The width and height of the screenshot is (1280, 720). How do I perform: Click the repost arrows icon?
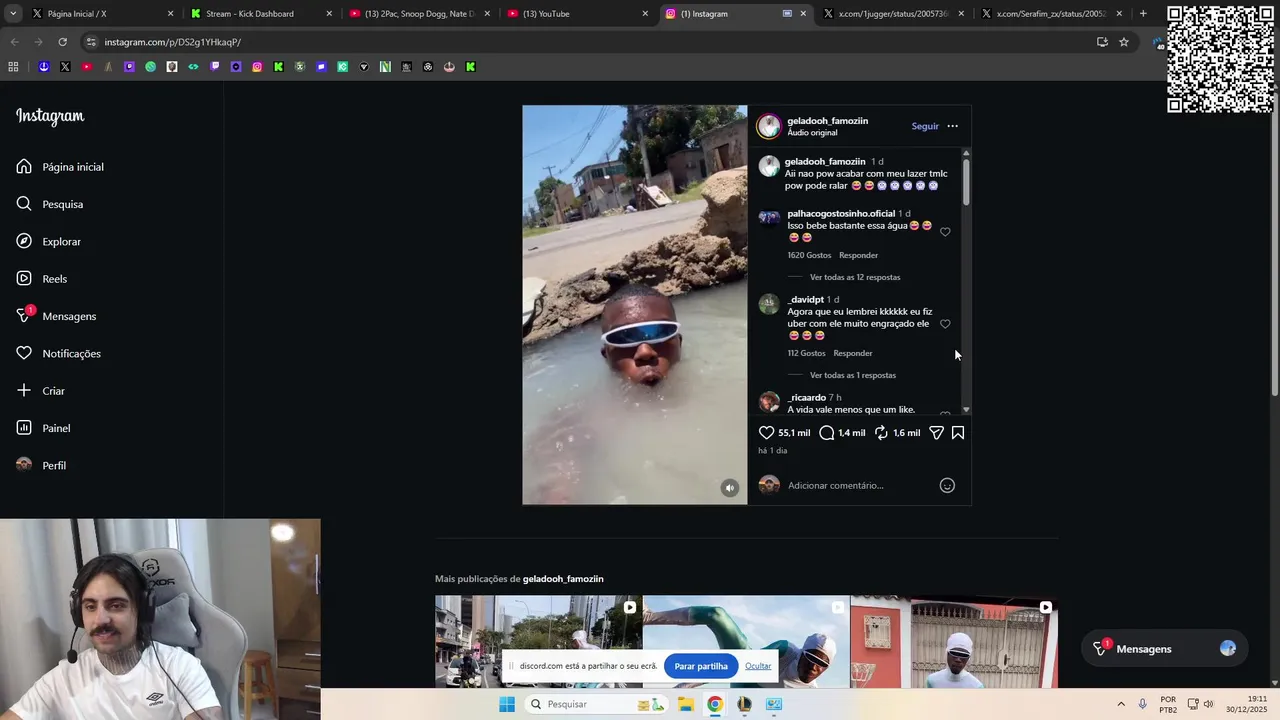point(881,433)
